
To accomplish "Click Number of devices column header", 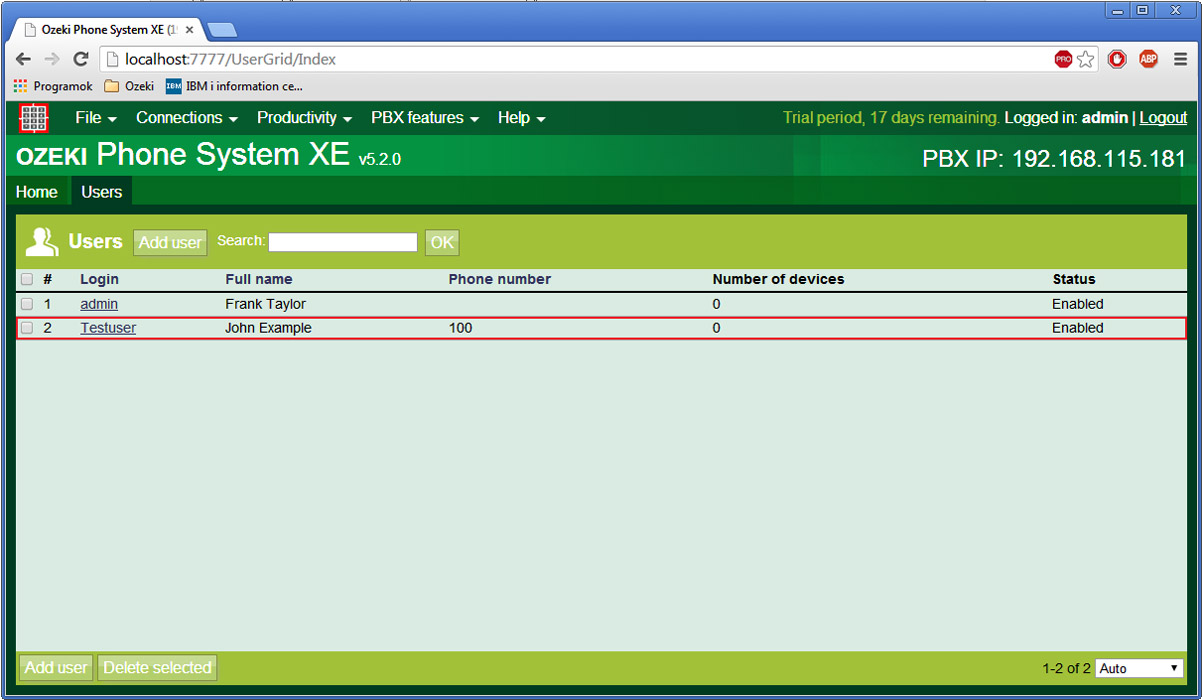I will [x=778, y=279].
